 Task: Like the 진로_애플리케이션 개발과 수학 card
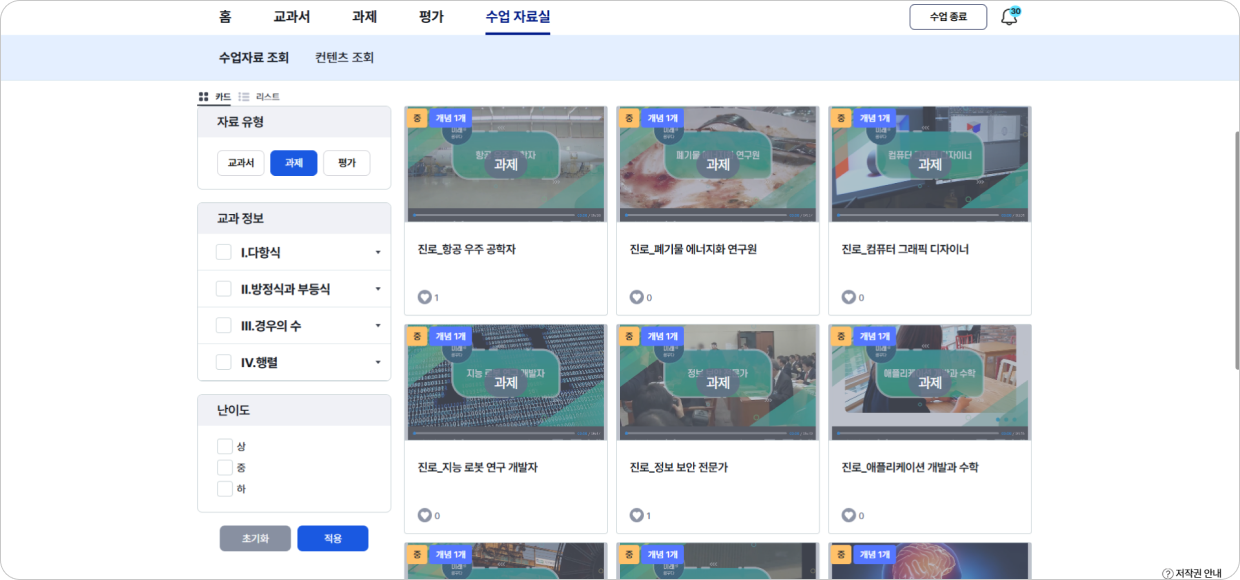[848, 515]
